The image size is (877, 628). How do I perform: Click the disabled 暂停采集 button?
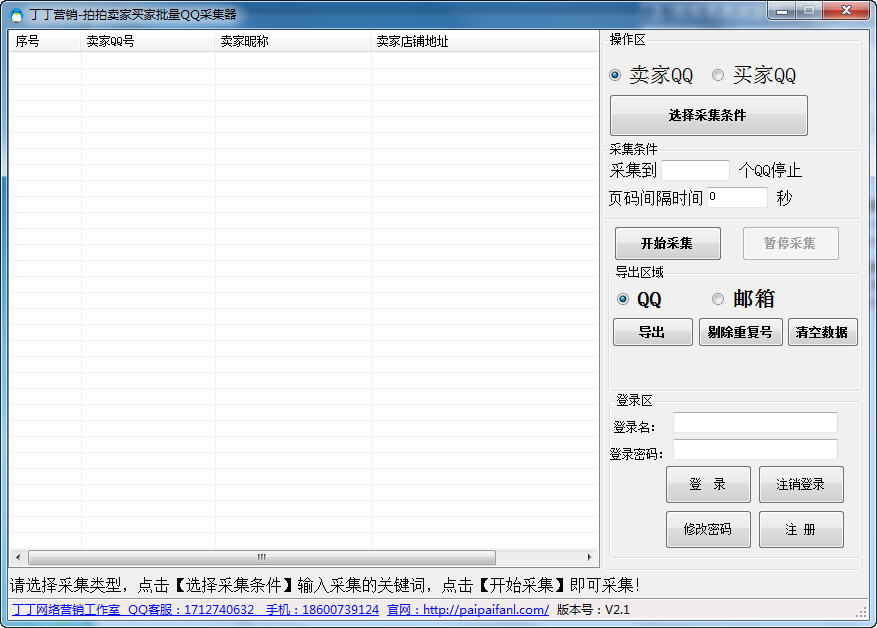point(790,243)
